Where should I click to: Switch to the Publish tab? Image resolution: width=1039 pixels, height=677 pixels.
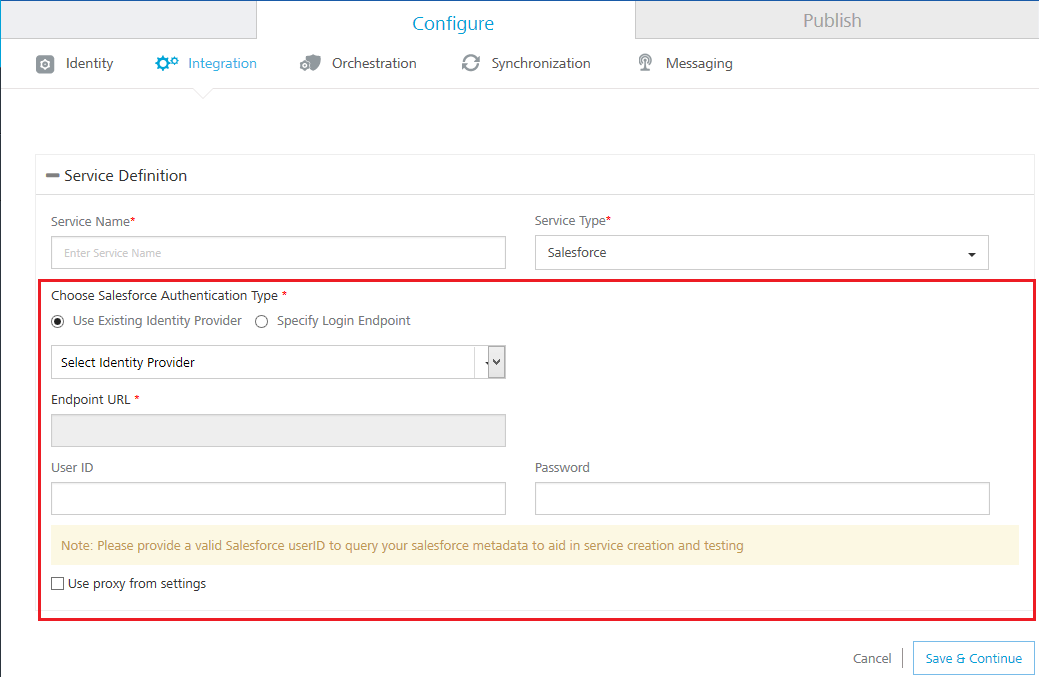point(832,20)
